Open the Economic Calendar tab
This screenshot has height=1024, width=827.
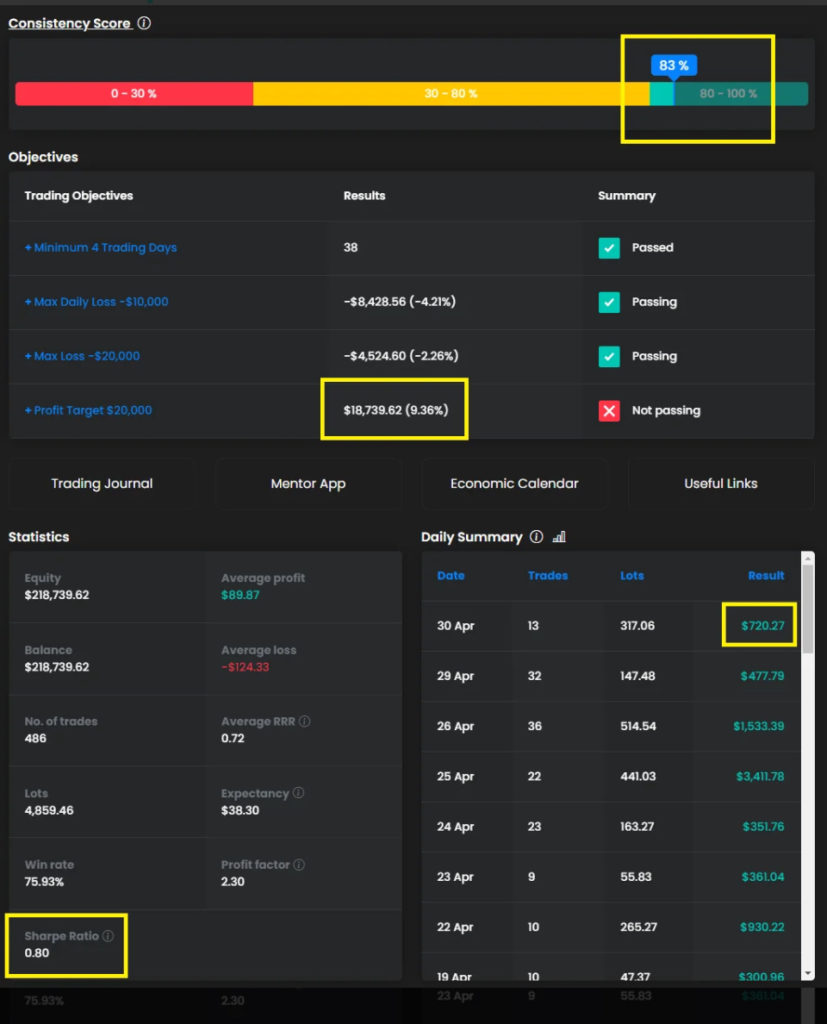(x=514, y=484)
